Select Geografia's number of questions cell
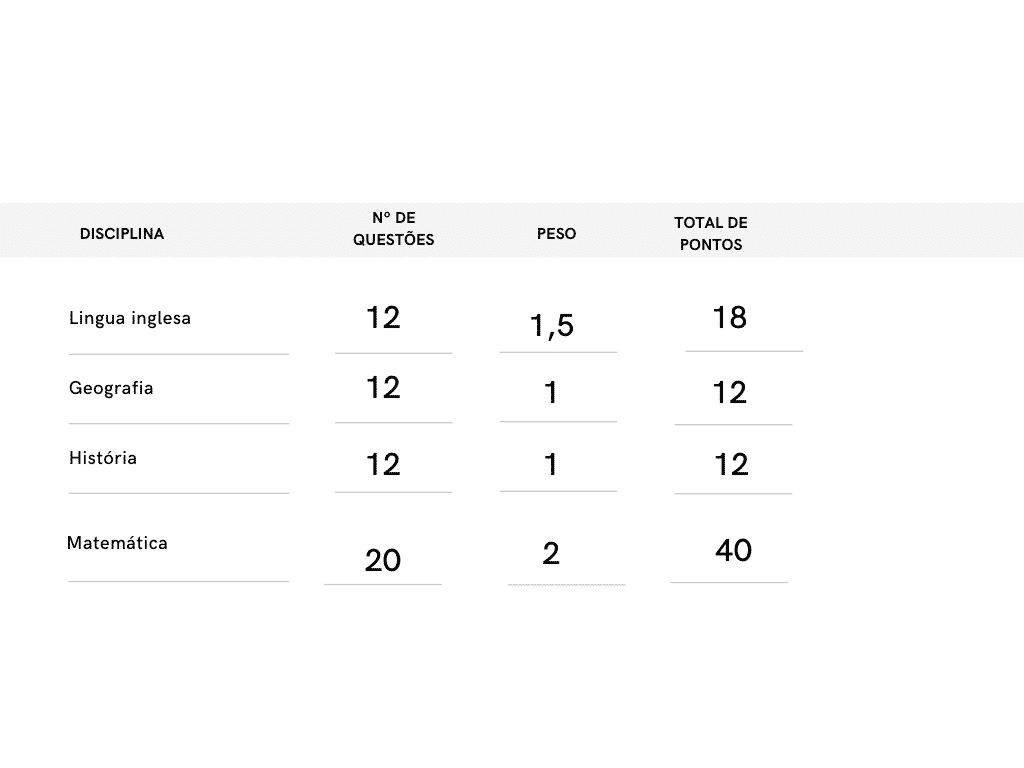This screenshot has width=1024, height=768. (383, 388)
